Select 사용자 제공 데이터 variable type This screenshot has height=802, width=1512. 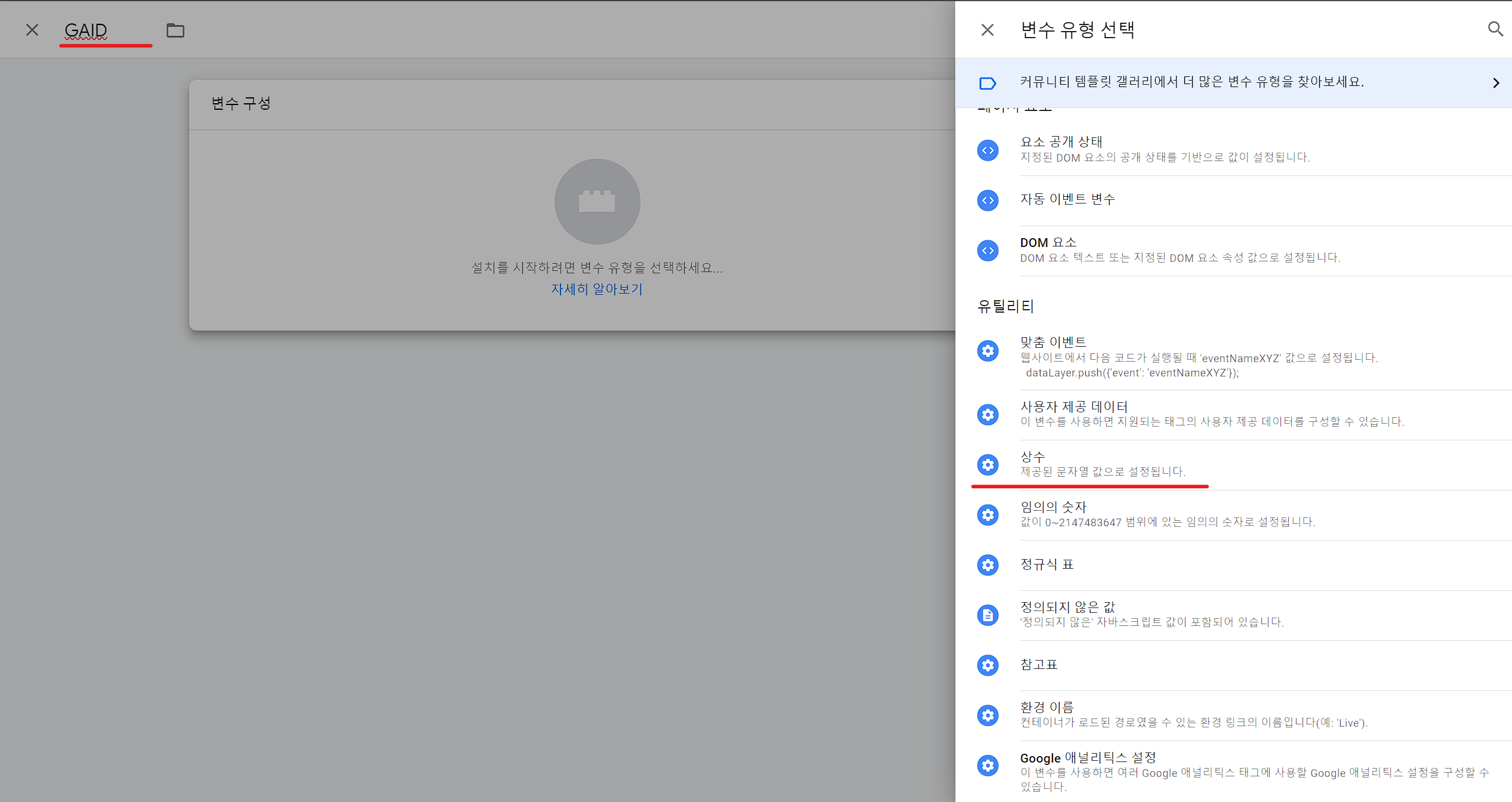1074,407
